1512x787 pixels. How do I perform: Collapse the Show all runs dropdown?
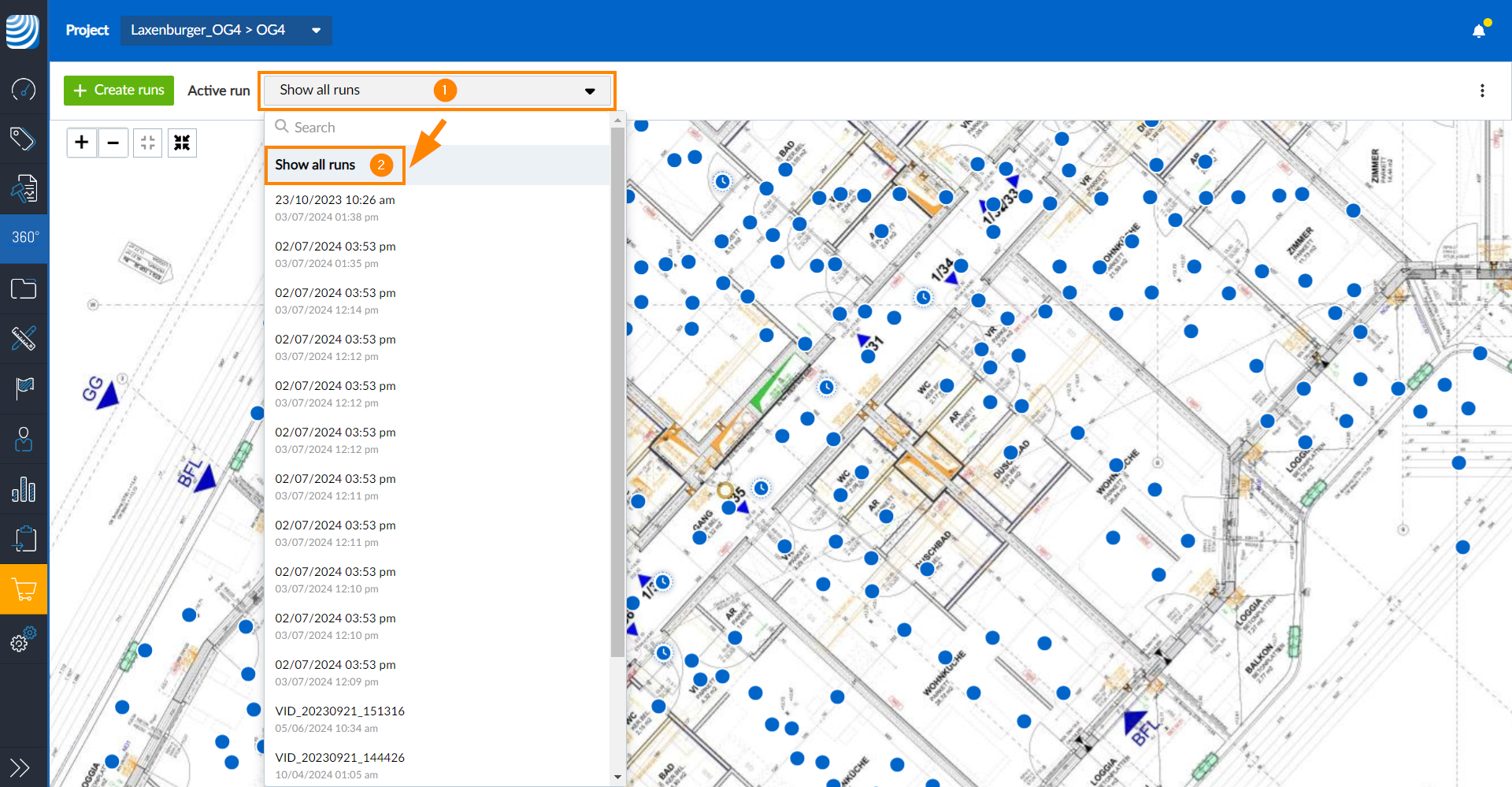589,91
